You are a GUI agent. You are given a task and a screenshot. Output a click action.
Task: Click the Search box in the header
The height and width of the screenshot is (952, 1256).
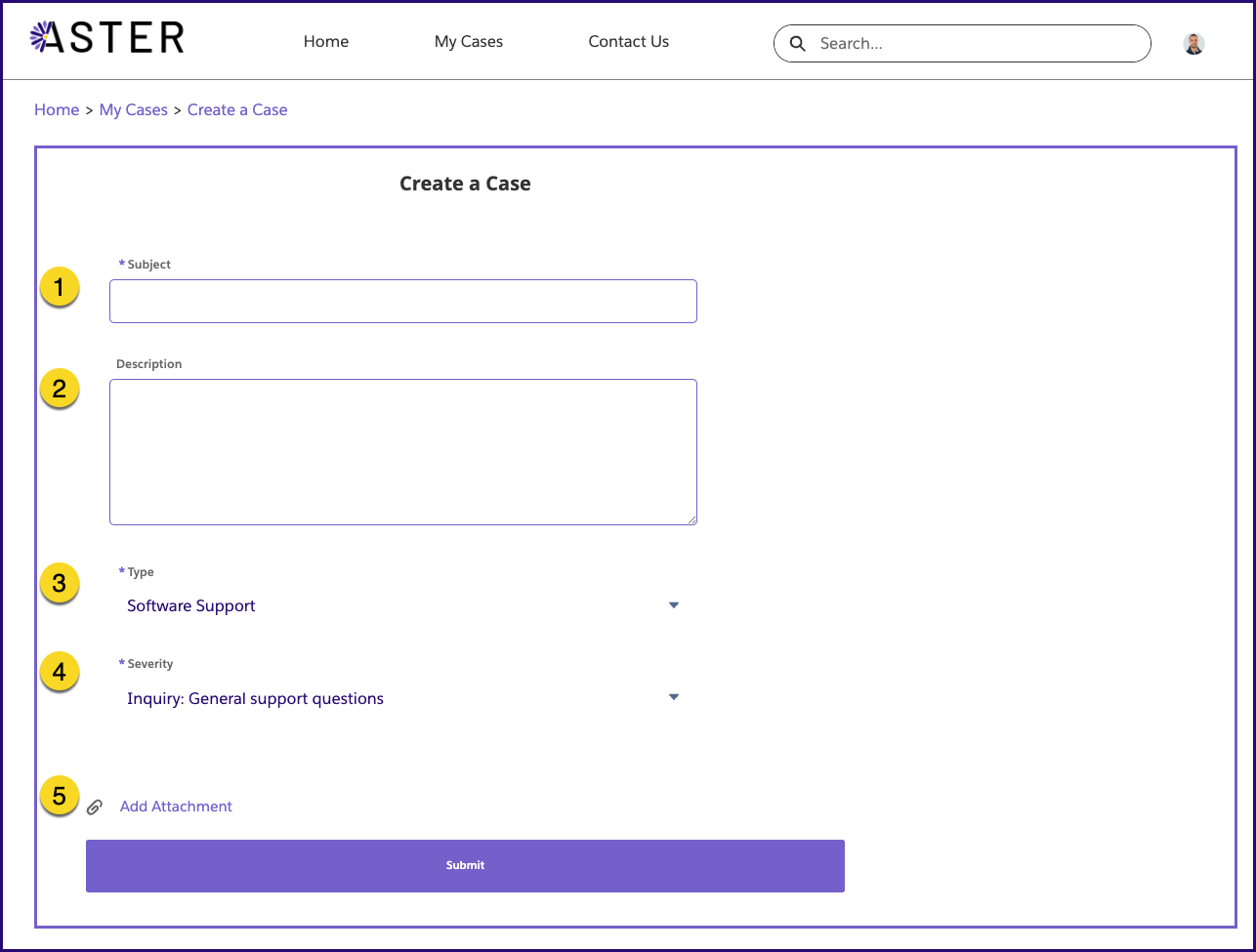[962, 44]
